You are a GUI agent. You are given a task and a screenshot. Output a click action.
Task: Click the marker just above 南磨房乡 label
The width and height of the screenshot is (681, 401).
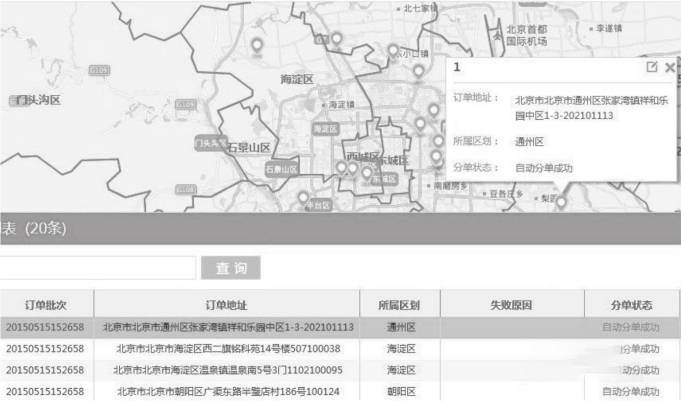pyautogui.click(x=436, y=157)
